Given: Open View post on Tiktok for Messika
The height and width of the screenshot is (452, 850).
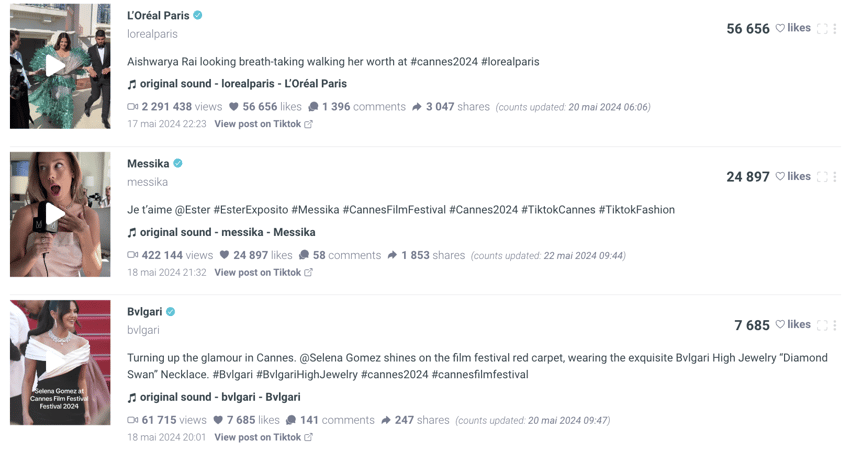Looking at the screenshot, I should point(263,273).
